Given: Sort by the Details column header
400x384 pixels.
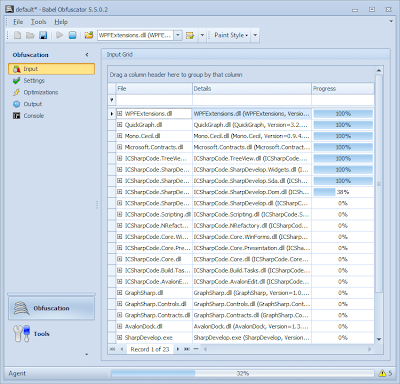Looking at the screenshot, I should click(x=252, y=89).
